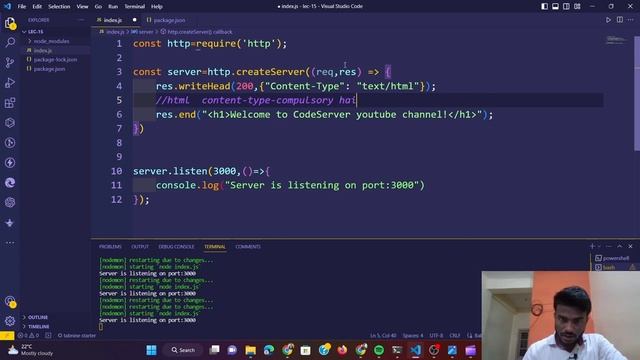Open the remote window status bar button
Image resolution: width=640 pixels, height=360 pixels.
point(7,336)
